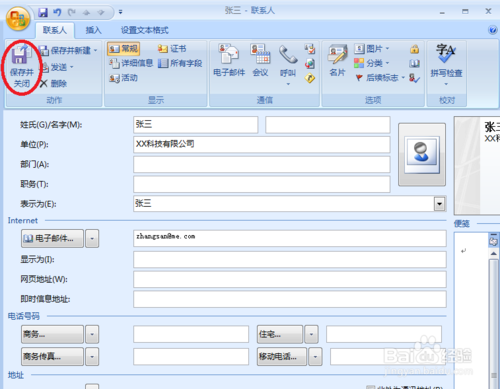Toggle the private padlock icon
500x389 pixels.
pos(415,49)
